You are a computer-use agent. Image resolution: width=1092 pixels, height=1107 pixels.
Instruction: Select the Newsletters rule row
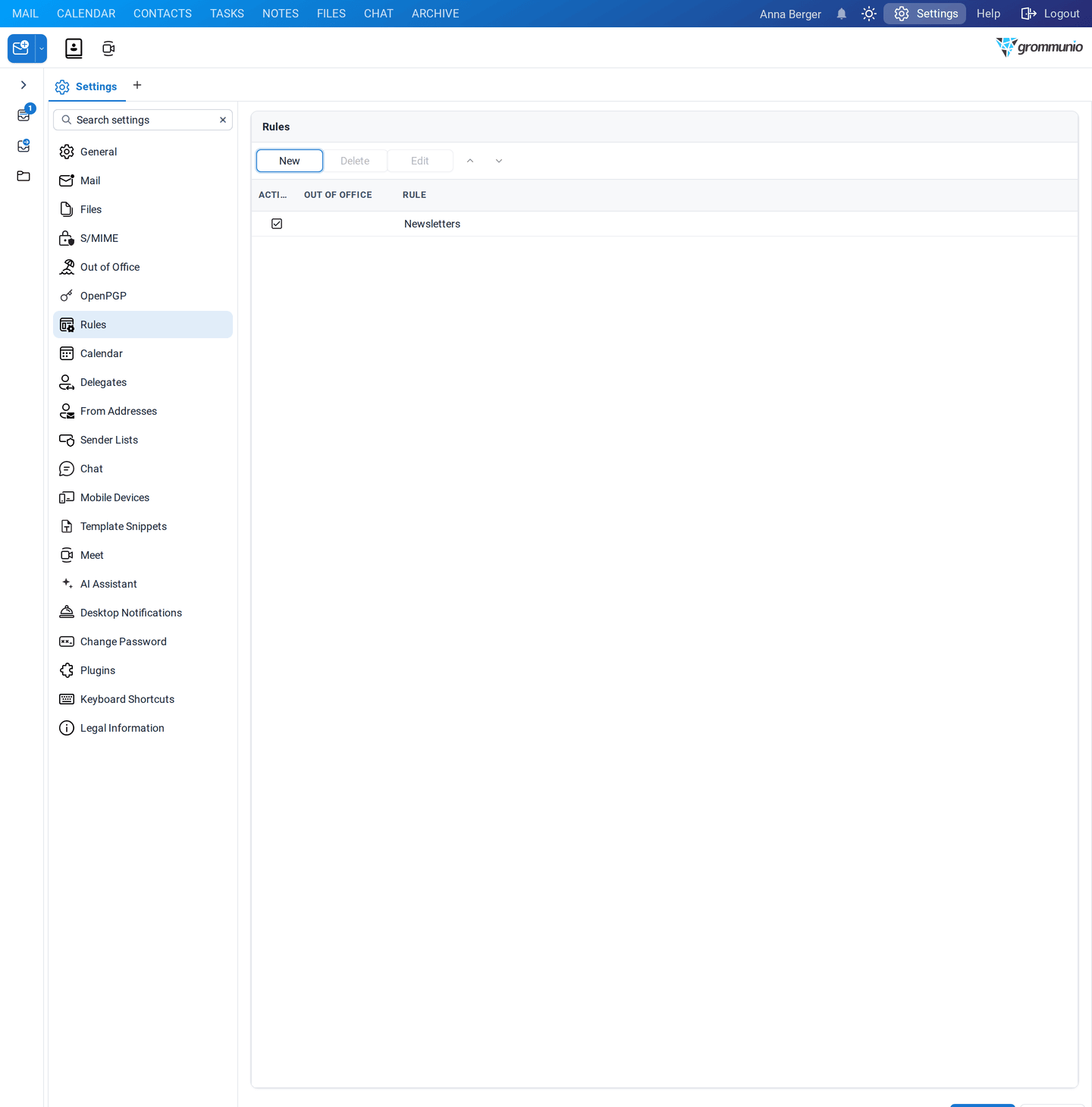[664, 224]
